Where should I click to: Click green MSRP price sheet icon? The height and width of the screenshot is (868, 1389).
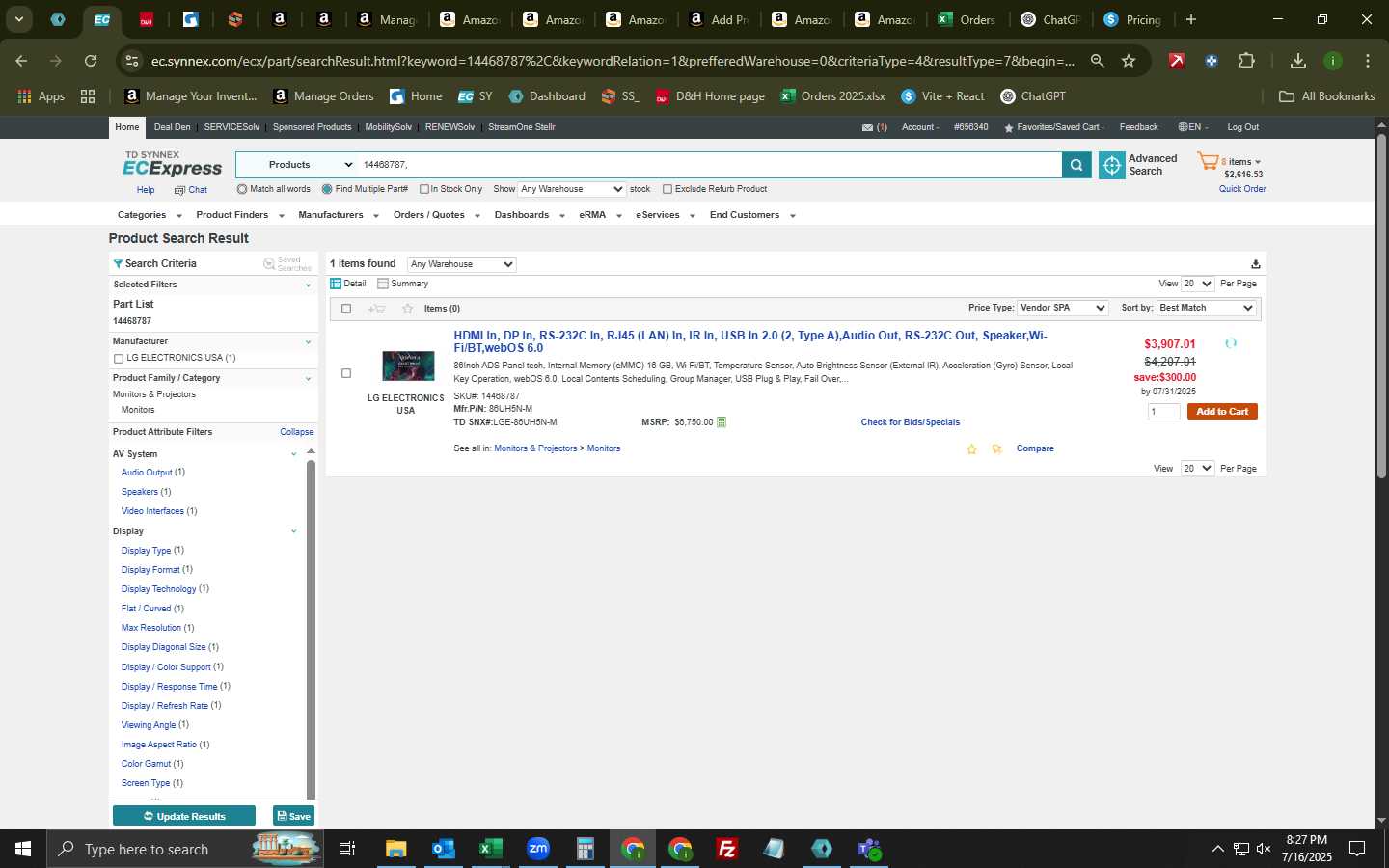point(722,422)
